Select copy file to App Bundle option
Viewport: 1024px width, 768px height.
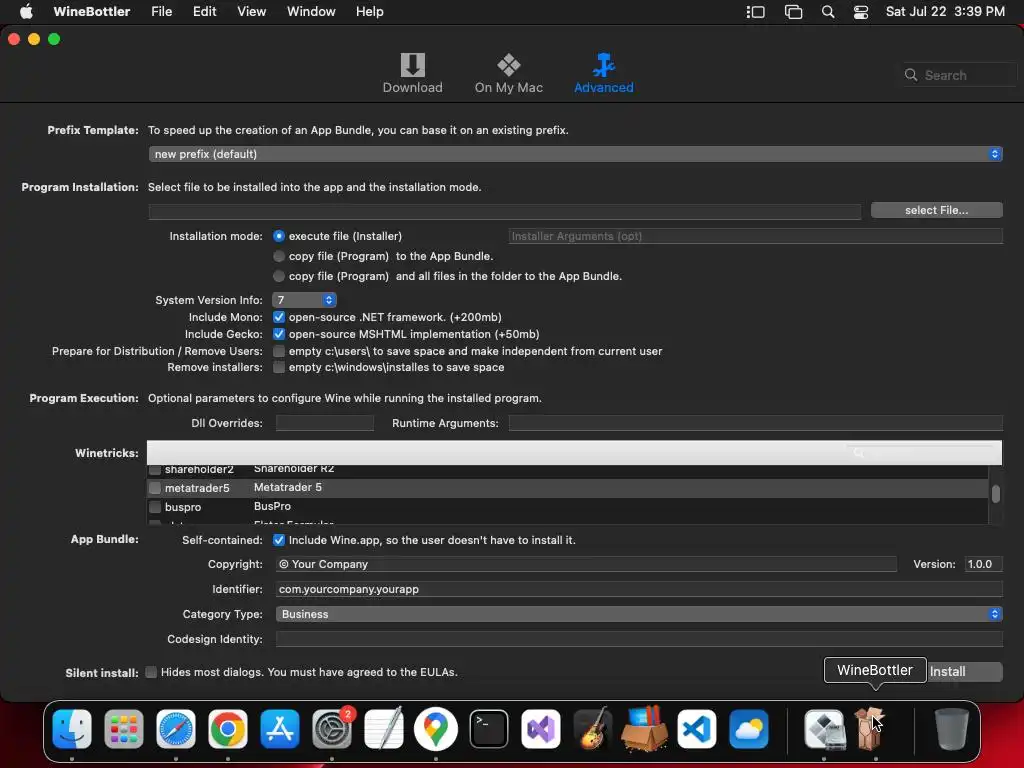pyautogui.click(x=279, y=256)
